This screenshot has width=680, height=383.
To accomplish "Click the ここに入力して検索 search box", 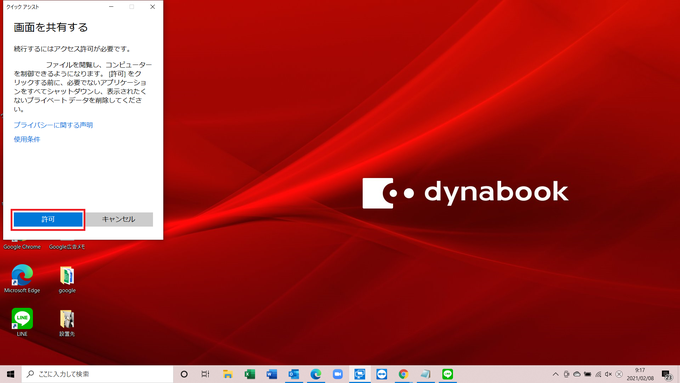I will tap(98, 374).
